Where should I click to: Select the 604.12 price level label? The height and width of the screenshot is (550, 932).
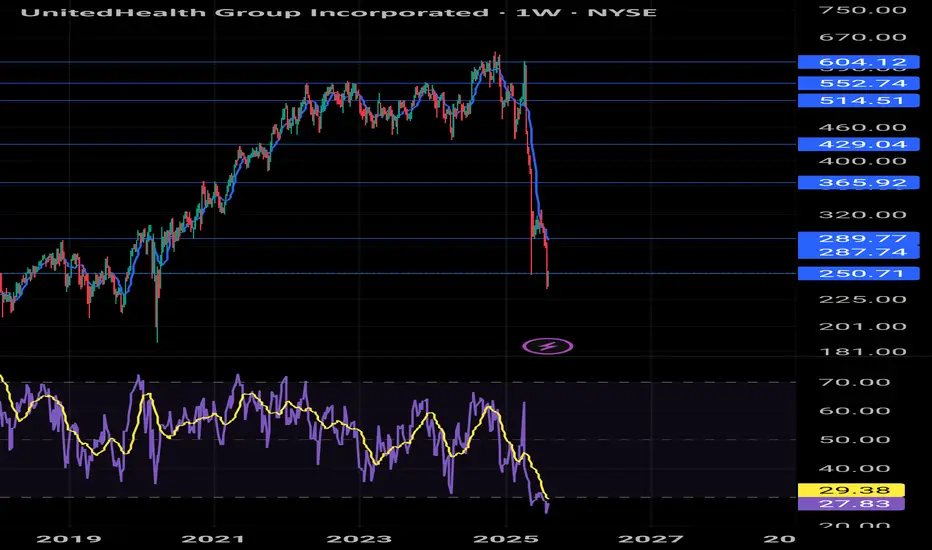click(x=858, y=62)
